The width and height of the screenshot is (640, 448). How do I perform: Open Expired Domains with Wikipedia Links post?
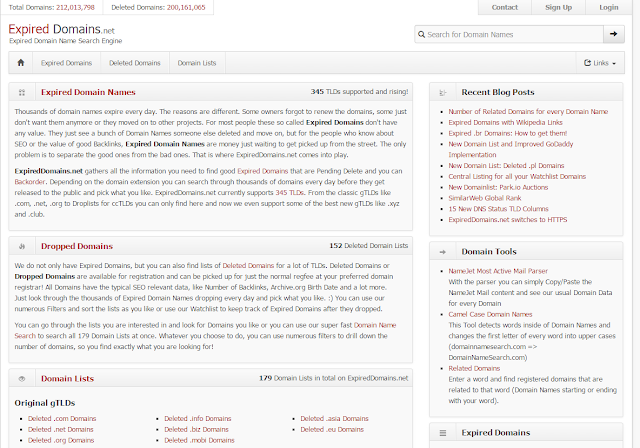(505, 122)
